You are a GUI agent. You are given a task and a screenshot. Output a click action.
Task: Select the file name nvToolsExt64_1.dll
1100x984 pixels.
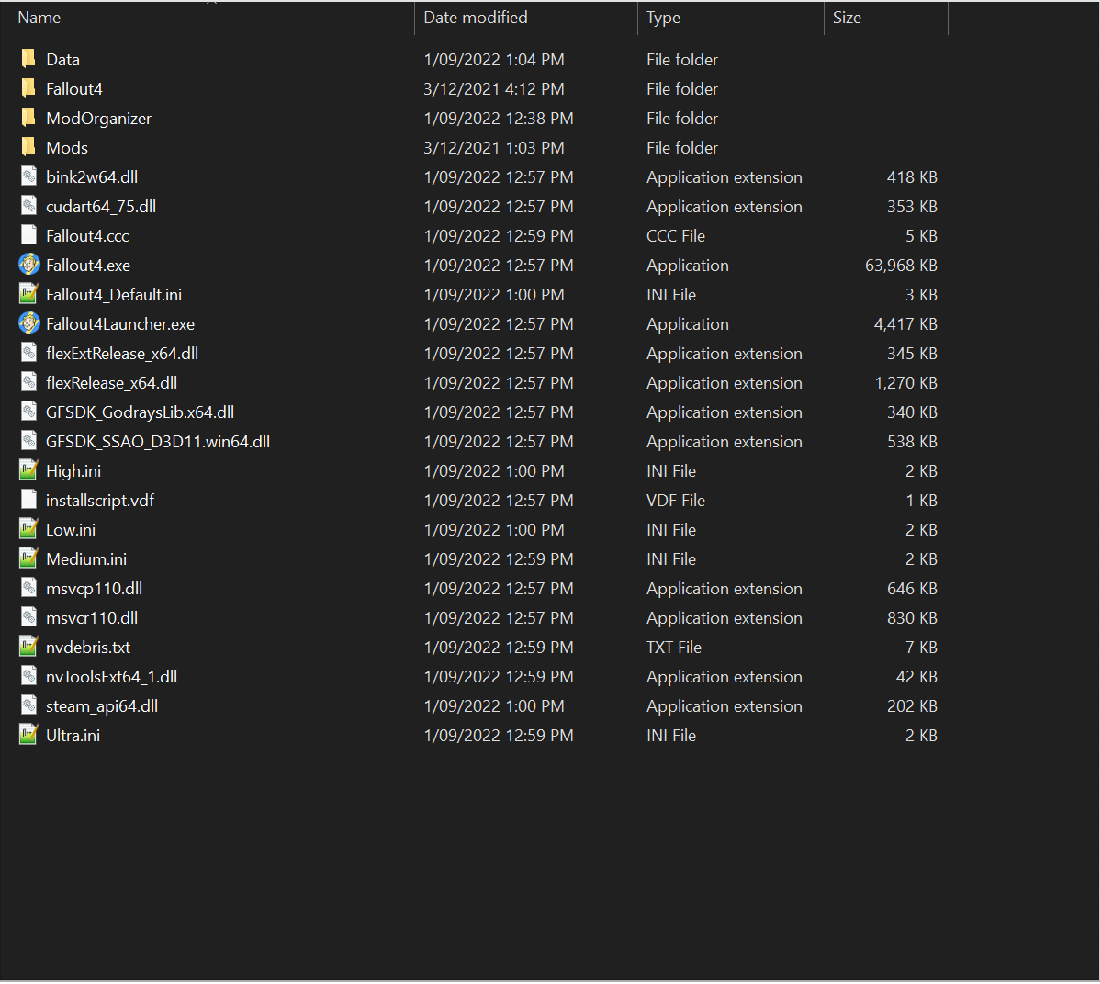point(111,678)
